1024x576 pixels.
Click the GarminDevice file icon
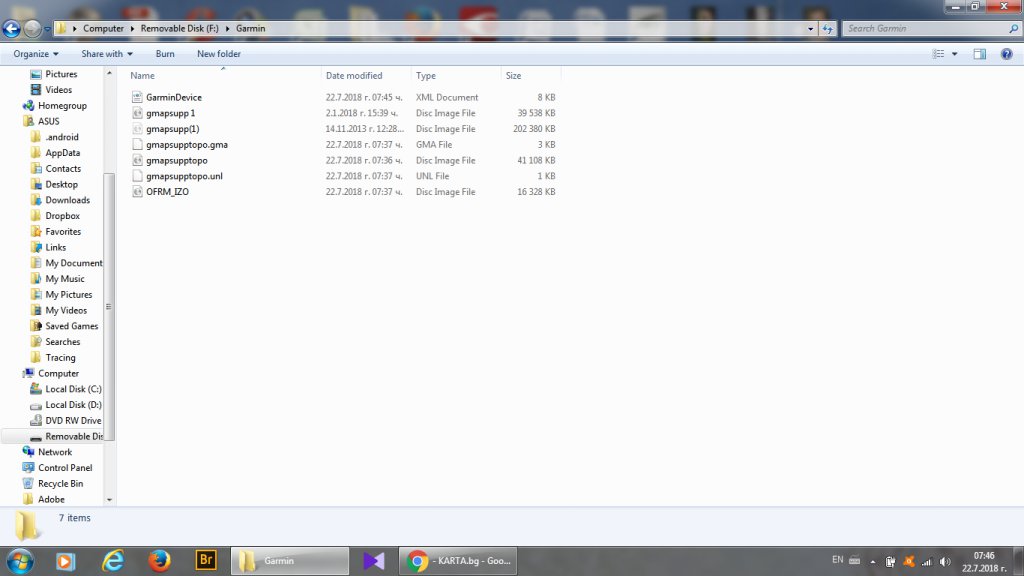click(137, 97)
